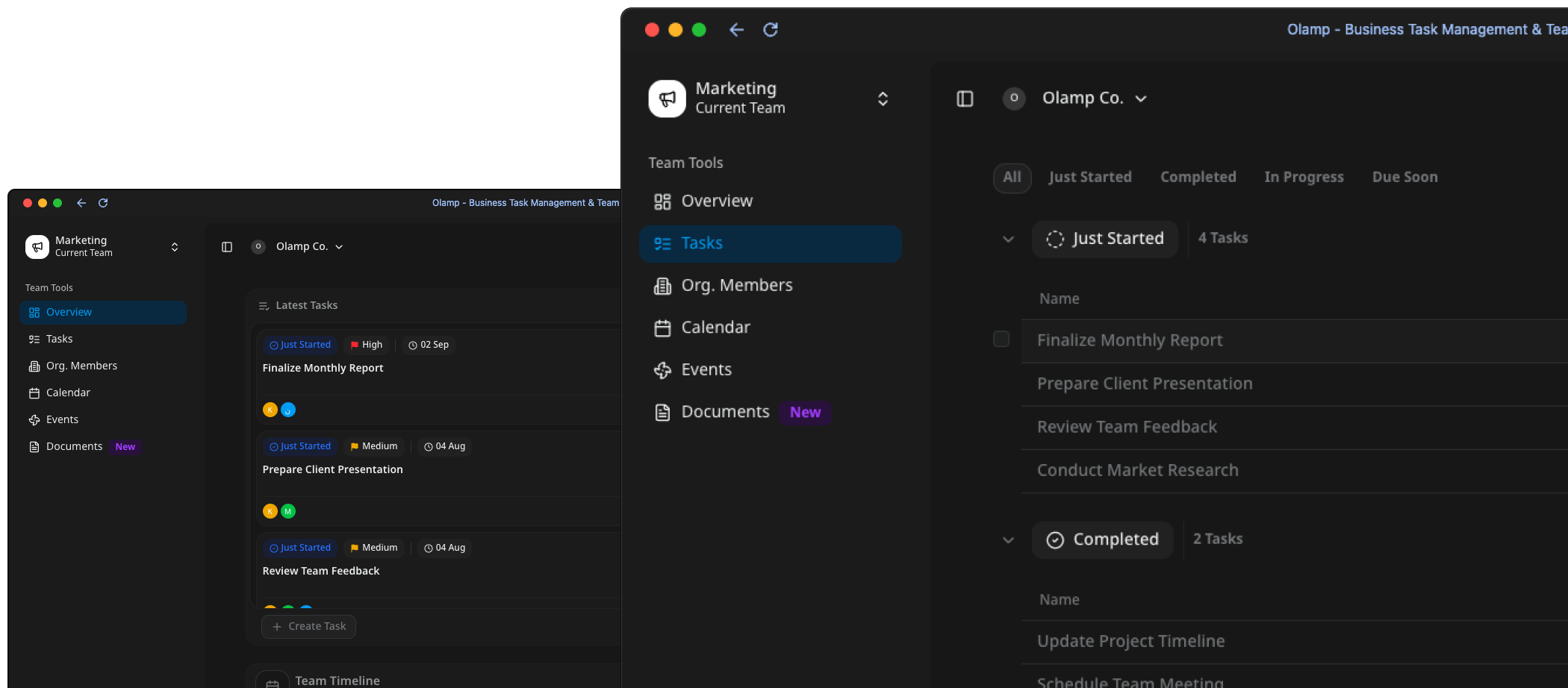Toggle the sidebar panel collapse icon
The height and width of the screenshot is (688, 1568).
[x=964, y=98]
